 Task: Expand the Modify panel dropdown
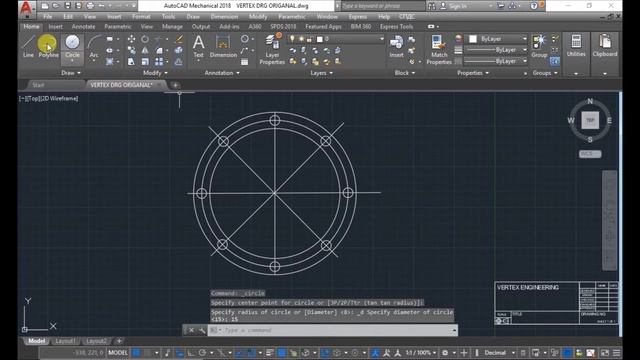(156, 73)
